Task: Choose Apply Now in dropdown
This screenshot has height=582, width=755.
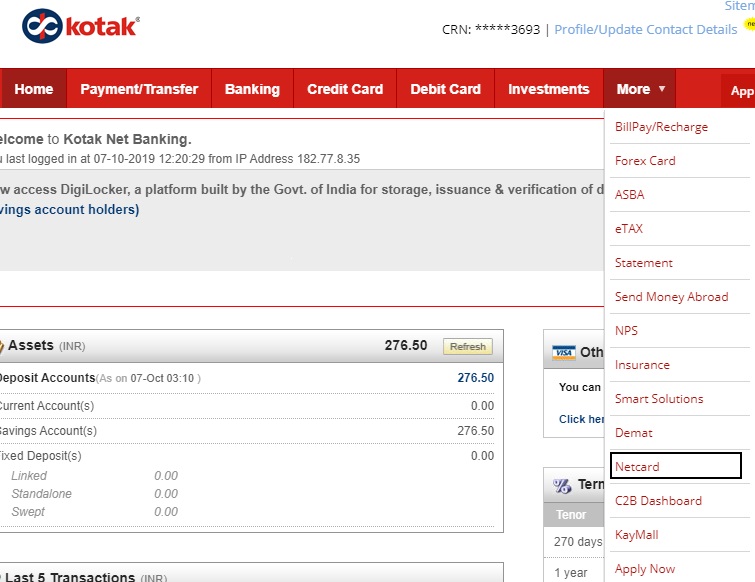Action: pos(645,569)
